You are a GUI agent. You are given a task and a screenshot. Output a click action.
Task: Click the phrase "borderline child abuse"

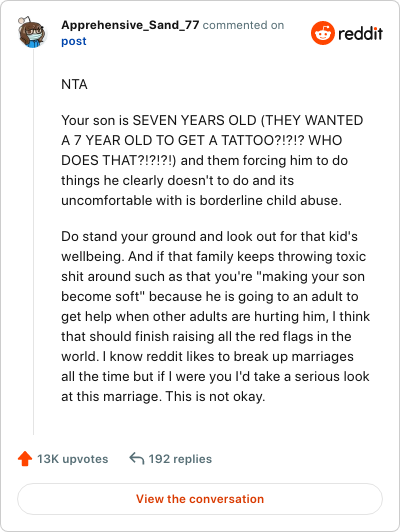point(269,201)
